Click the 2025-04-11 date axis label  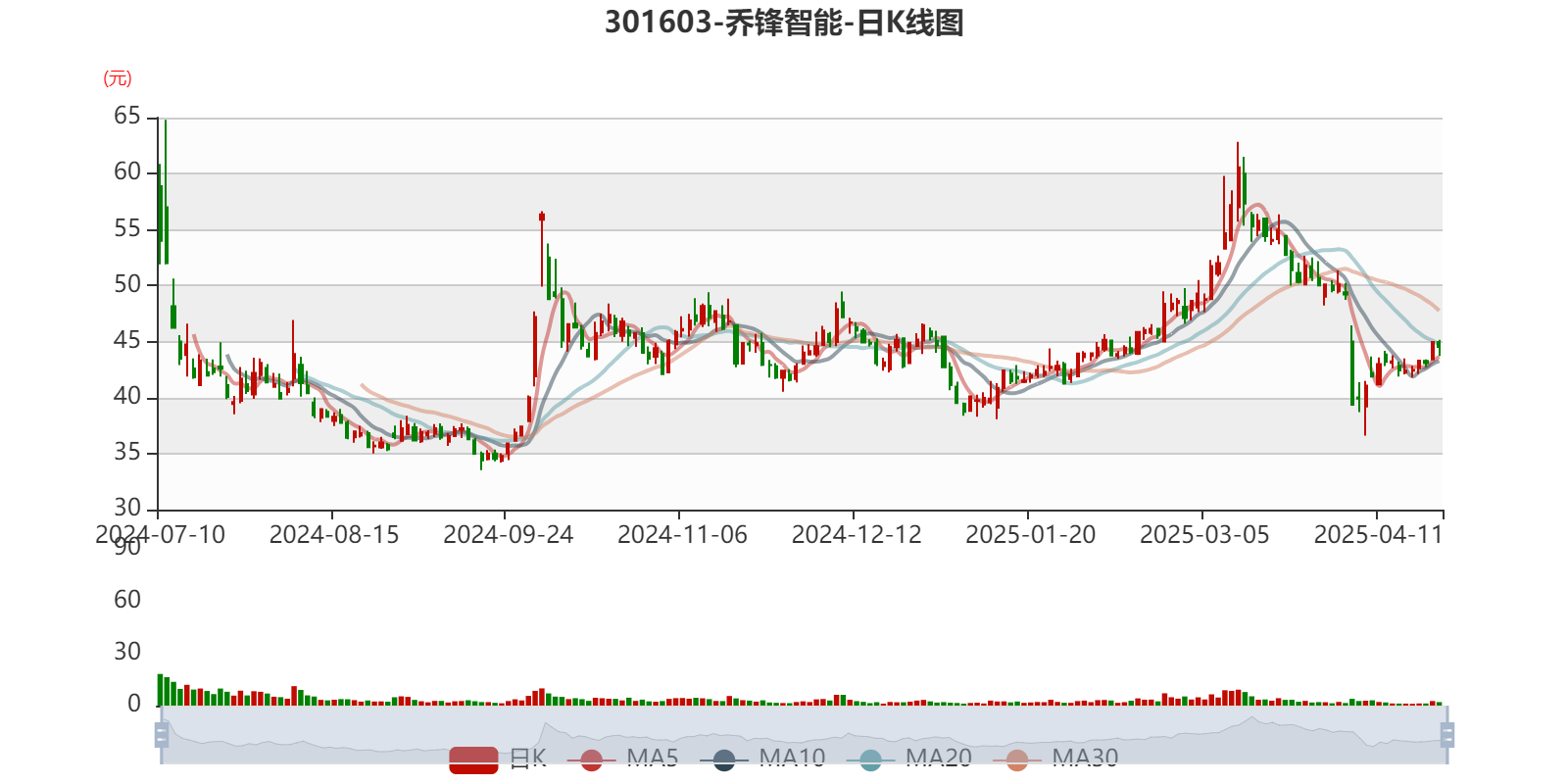1378,535
